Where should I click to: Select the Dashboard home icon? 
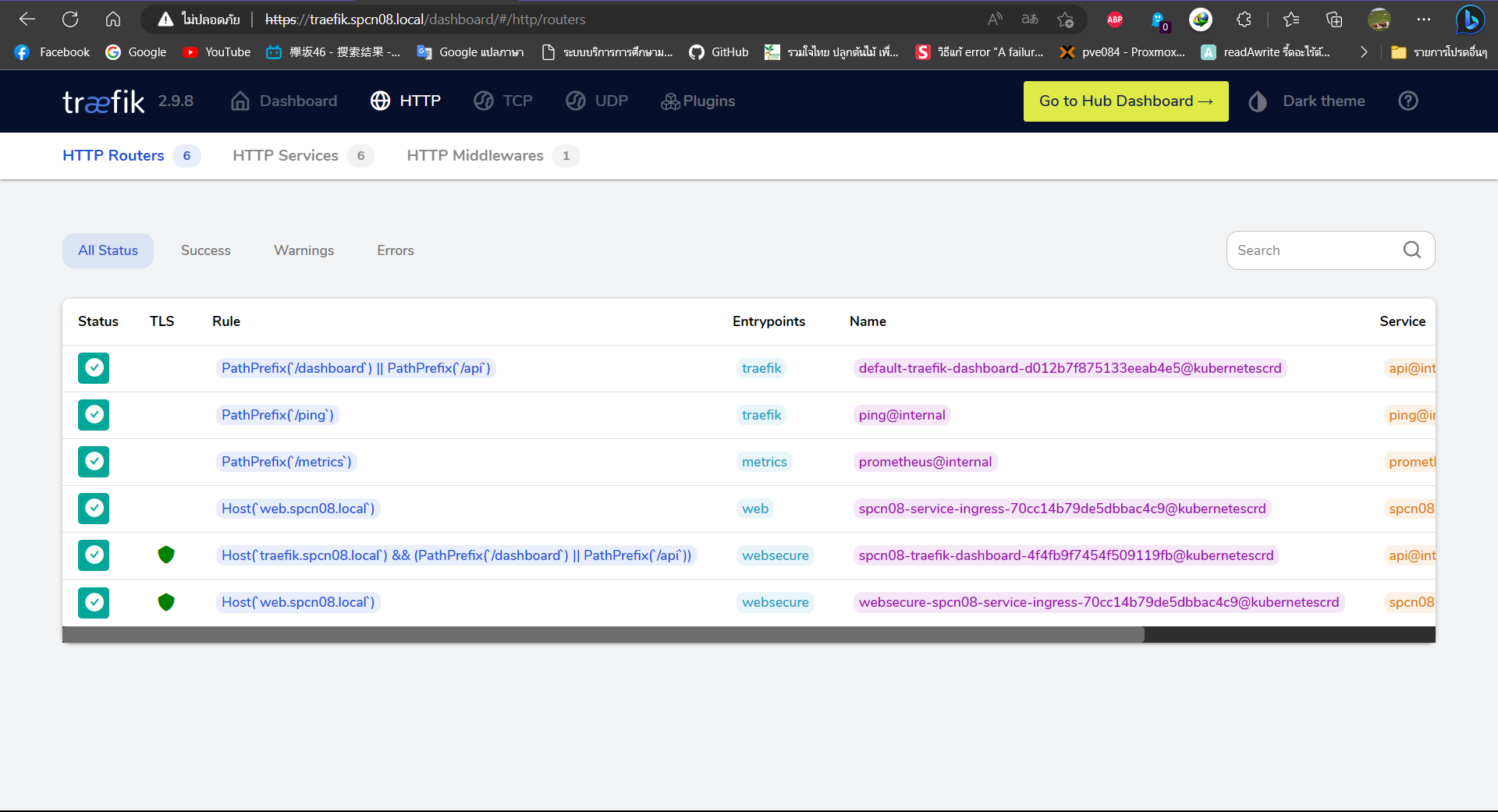pos(240,101)
